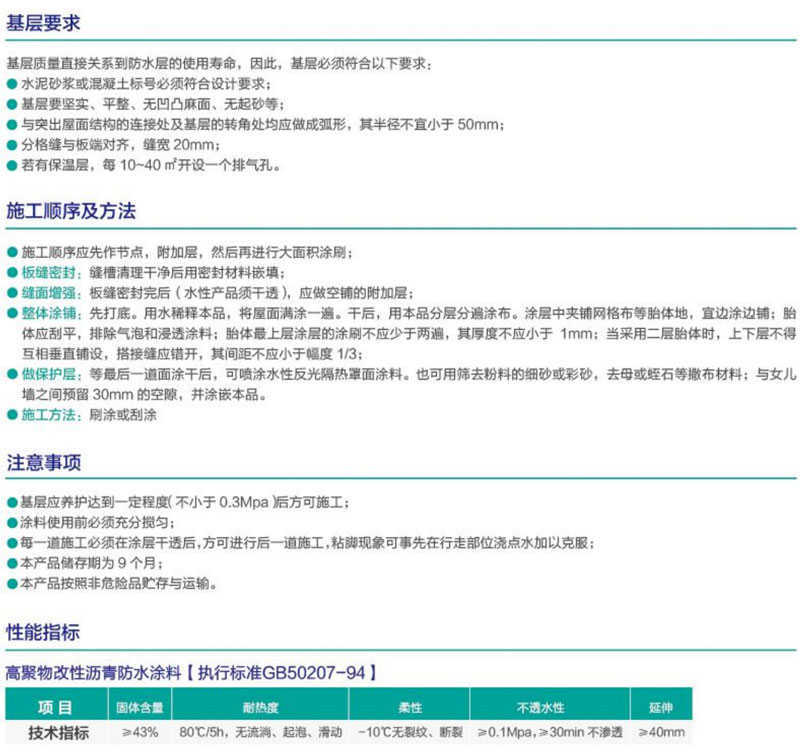Click the bullet before 整体涂铺
The width and height of the screenshot is (800, 752).
click(11, 313)
